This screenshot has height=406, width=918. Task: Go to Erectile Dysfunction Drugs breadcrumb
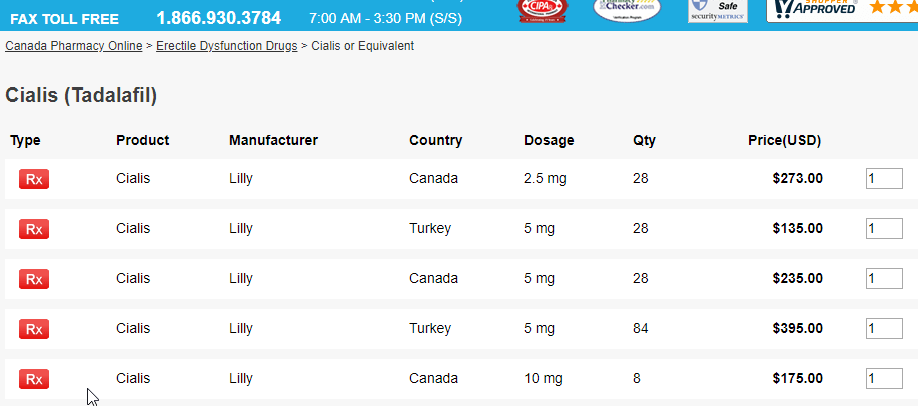click(x=227, y=46)
